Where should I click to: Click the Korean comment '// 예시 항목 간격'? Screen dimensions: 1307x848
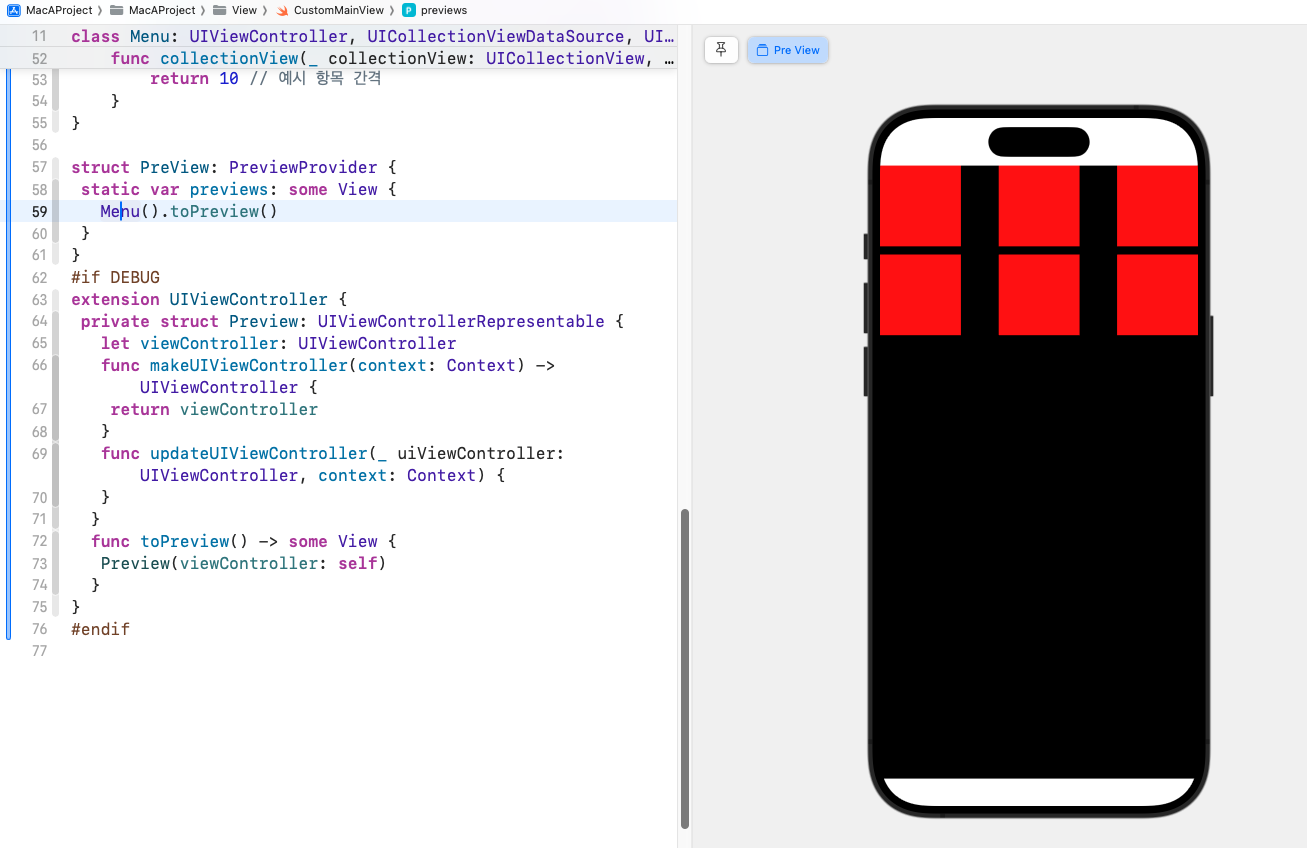[315, 78]
